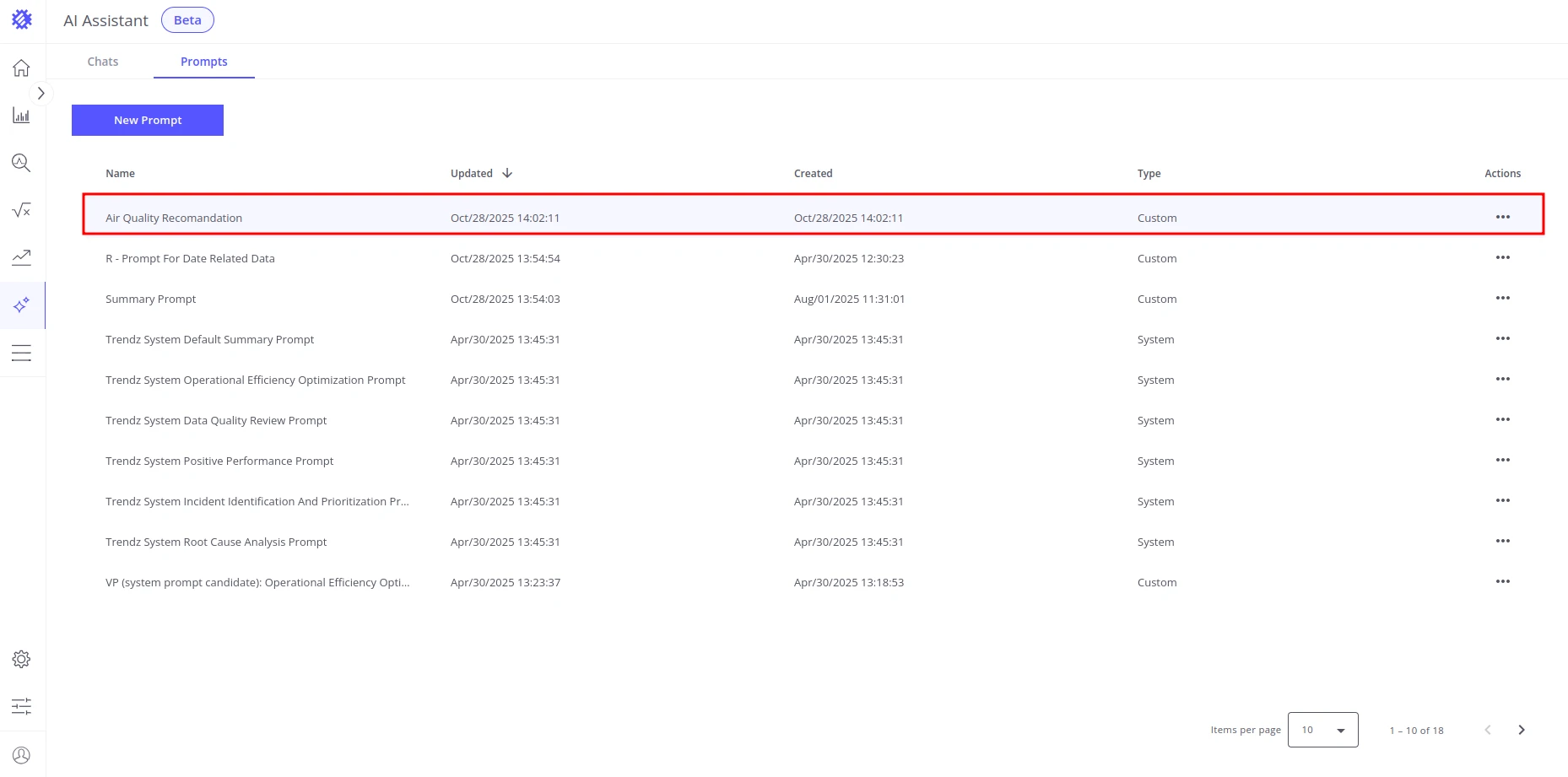Open the anomaly search magnifier icon

coord(21,163)
